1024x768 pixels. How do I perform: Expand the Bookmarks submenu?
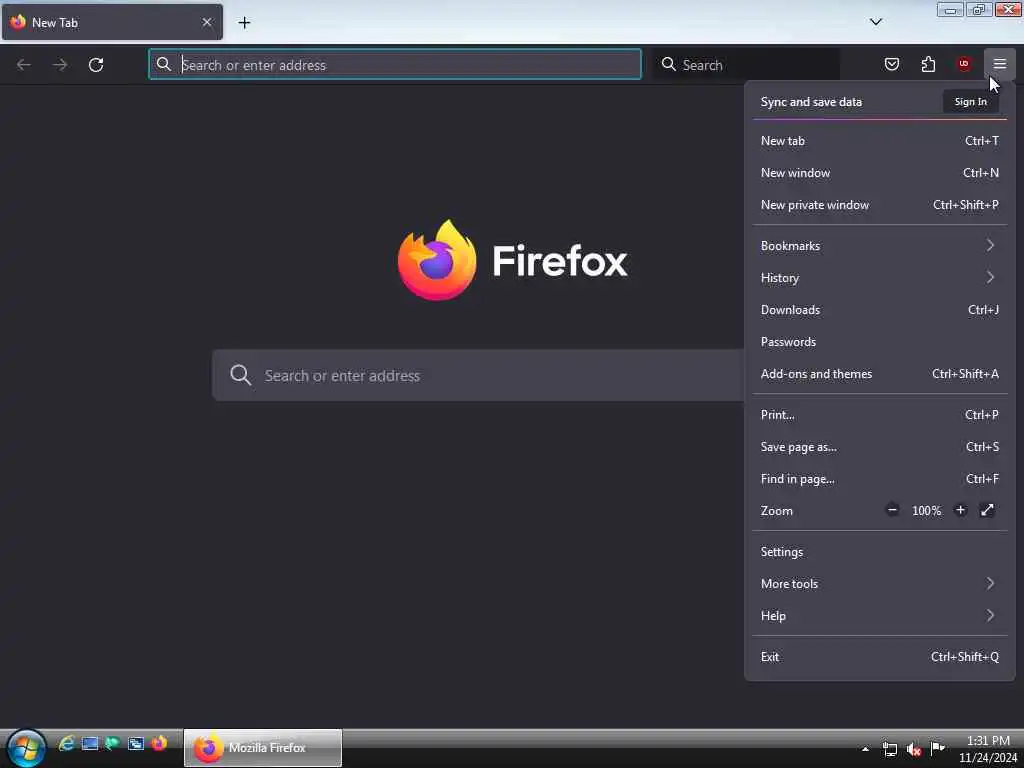pyautogui.click(x=880, y=246)
